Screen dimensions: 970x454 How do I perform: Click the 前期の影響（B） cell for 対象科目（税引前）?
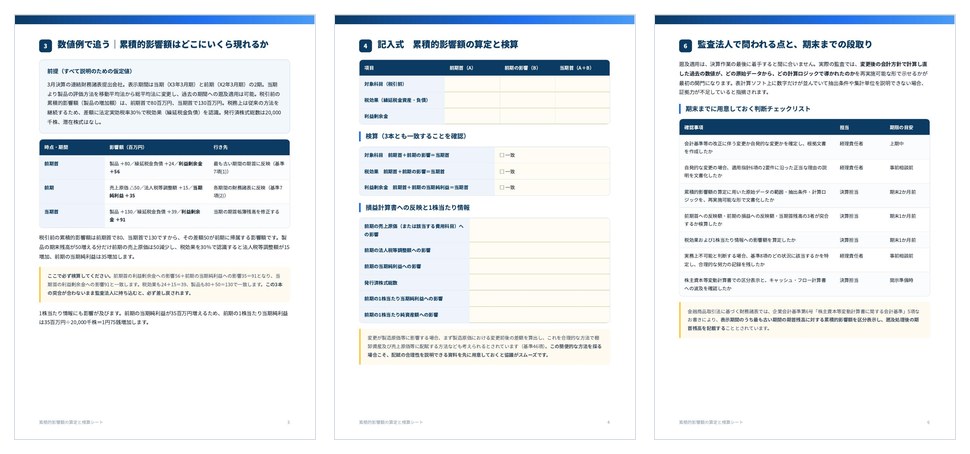pos(527,84)
